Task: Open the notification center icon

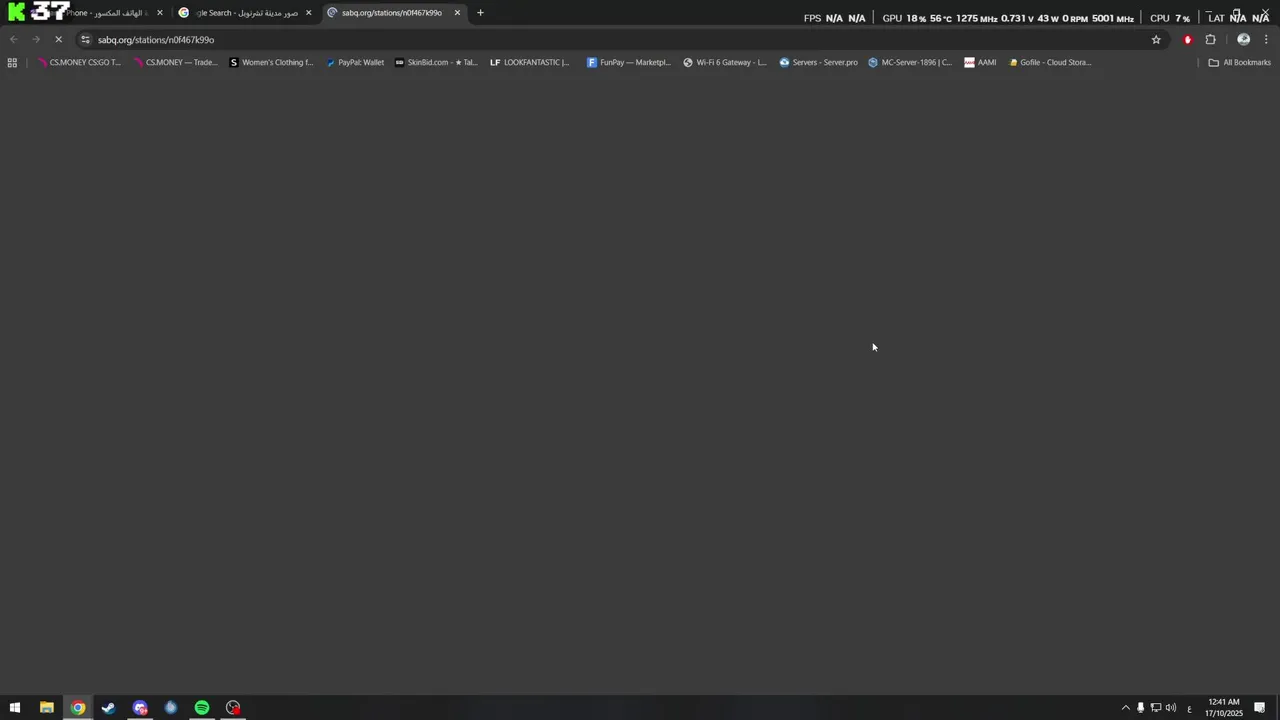Action: click(x=1260, y=708)
